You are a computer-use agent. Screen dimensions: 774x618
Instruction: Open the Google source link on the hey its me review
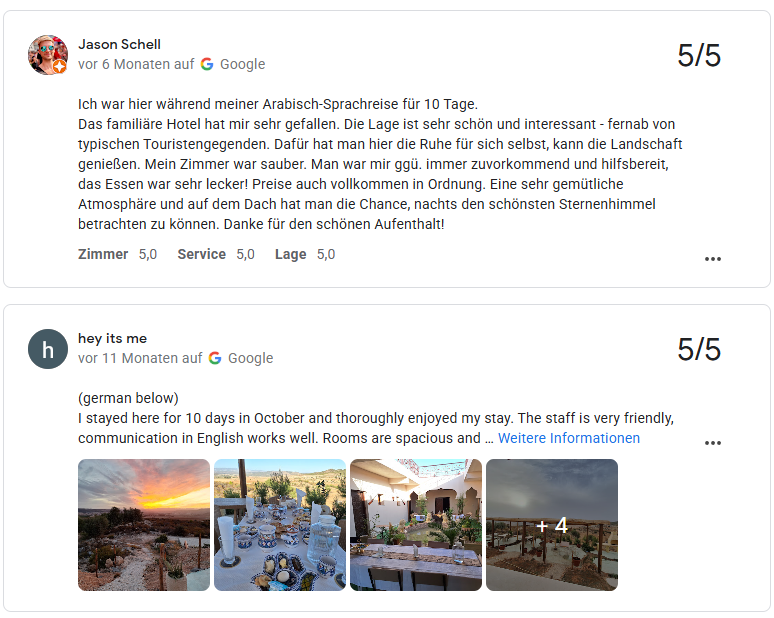(250, 358)
